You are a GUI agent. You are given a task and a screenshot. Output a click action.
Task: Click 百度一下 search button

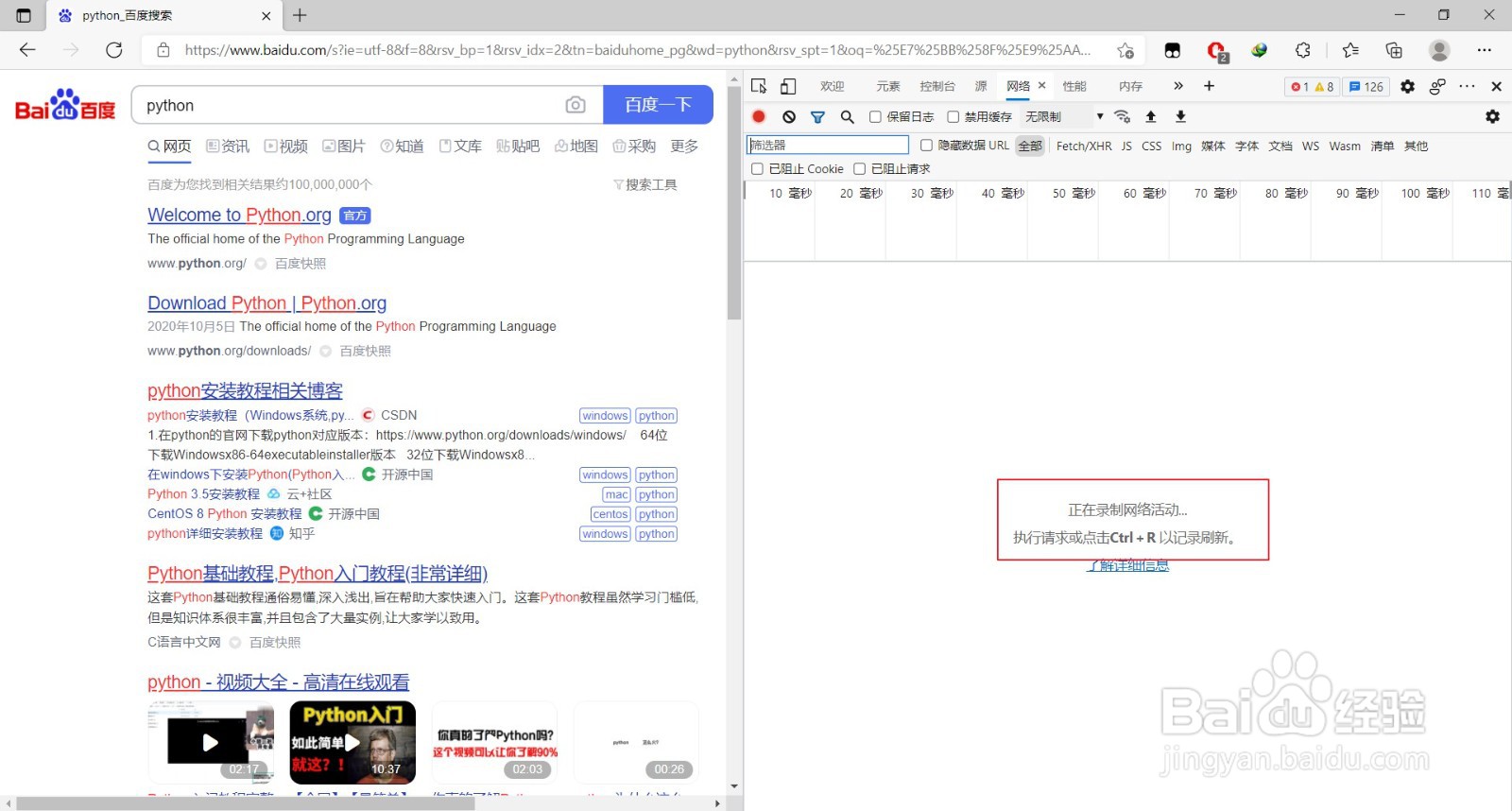[658, 105]
